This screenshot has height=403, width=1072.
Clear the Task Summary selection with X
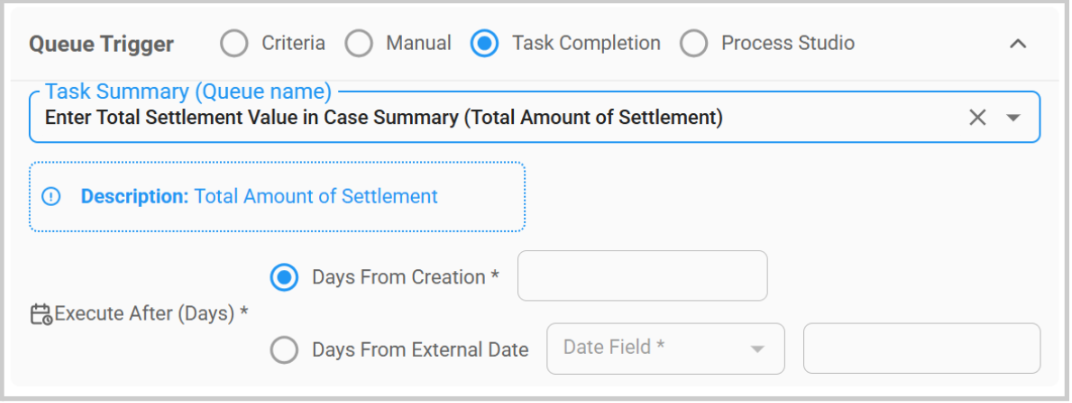(x=977, y=118)
